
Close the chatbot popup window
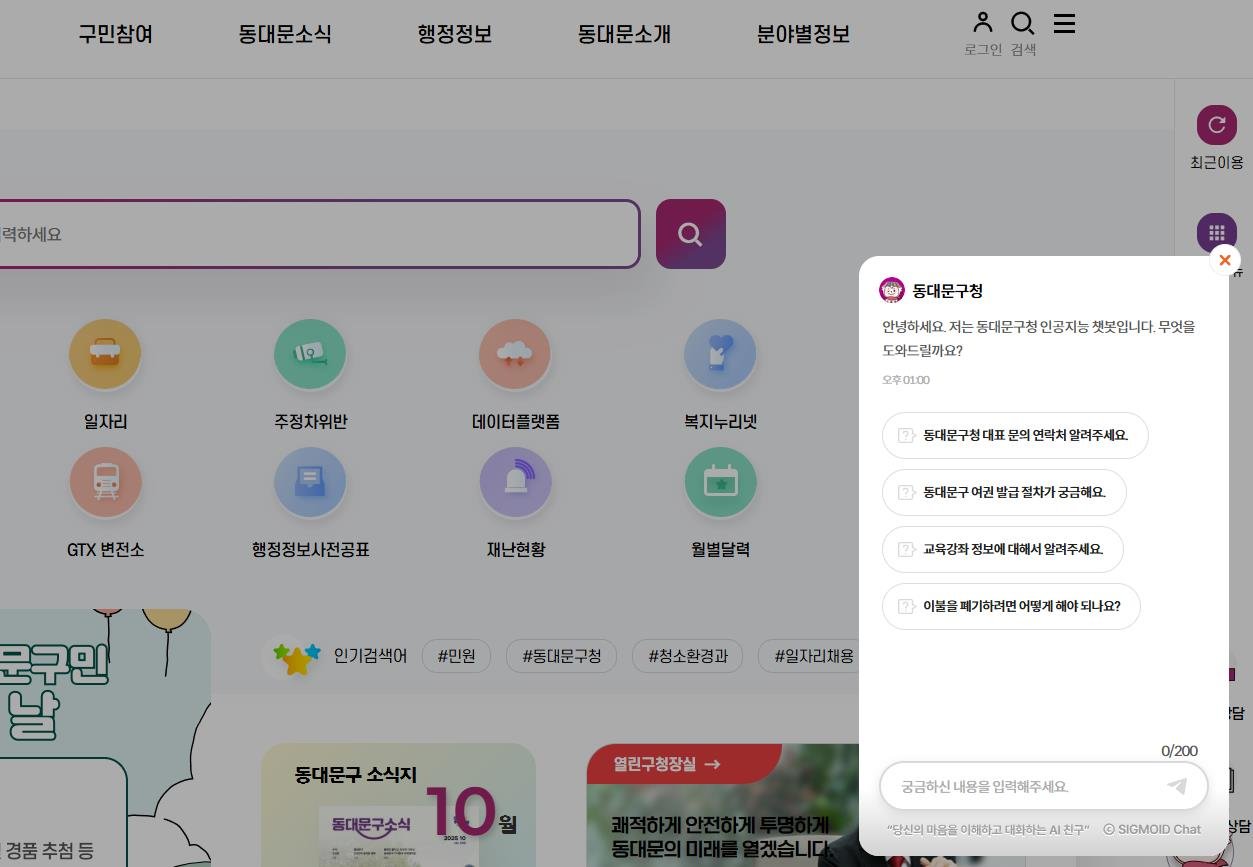(x=1224, y=260)
